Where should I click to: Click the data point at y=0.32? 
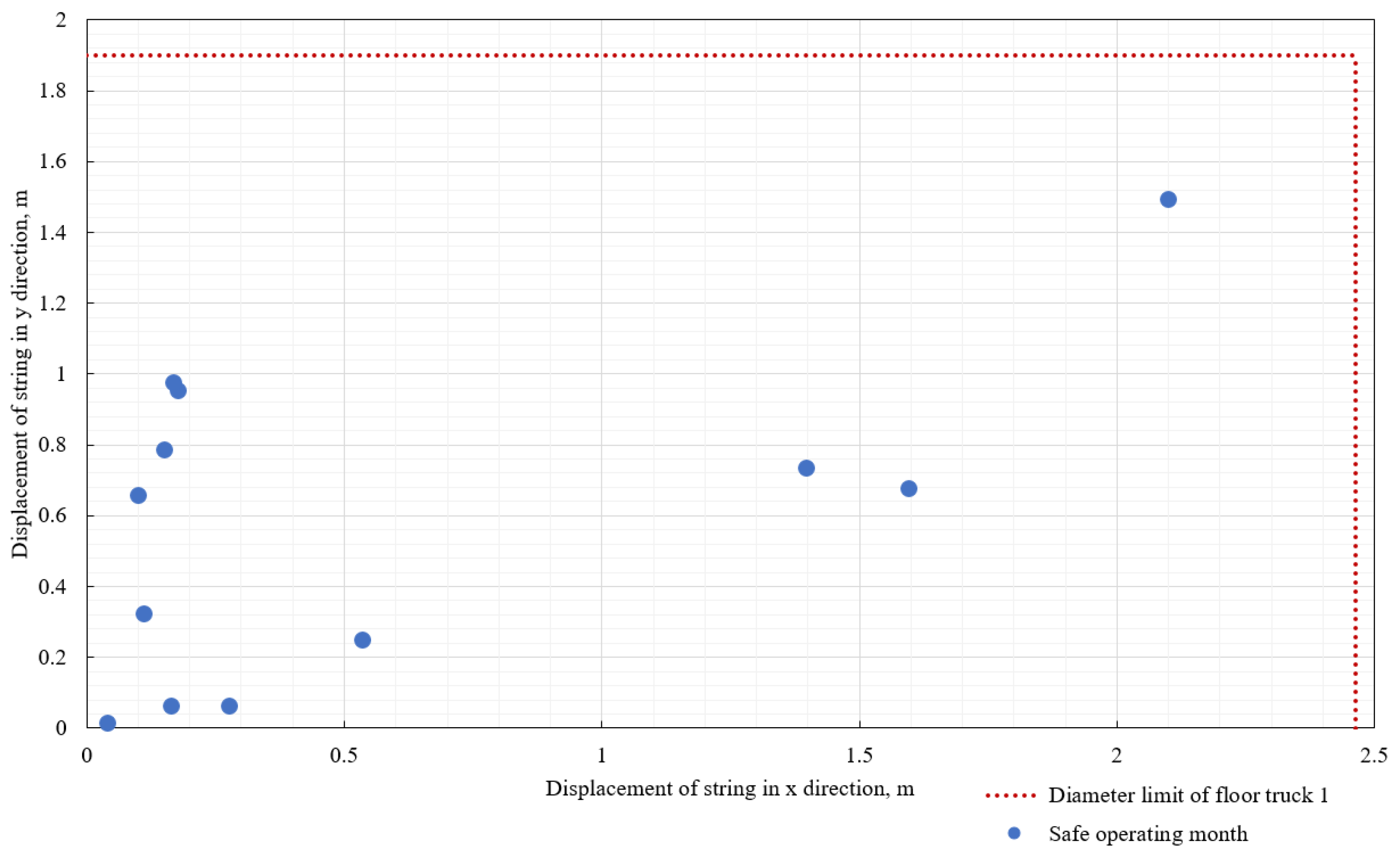coord(144,614)
